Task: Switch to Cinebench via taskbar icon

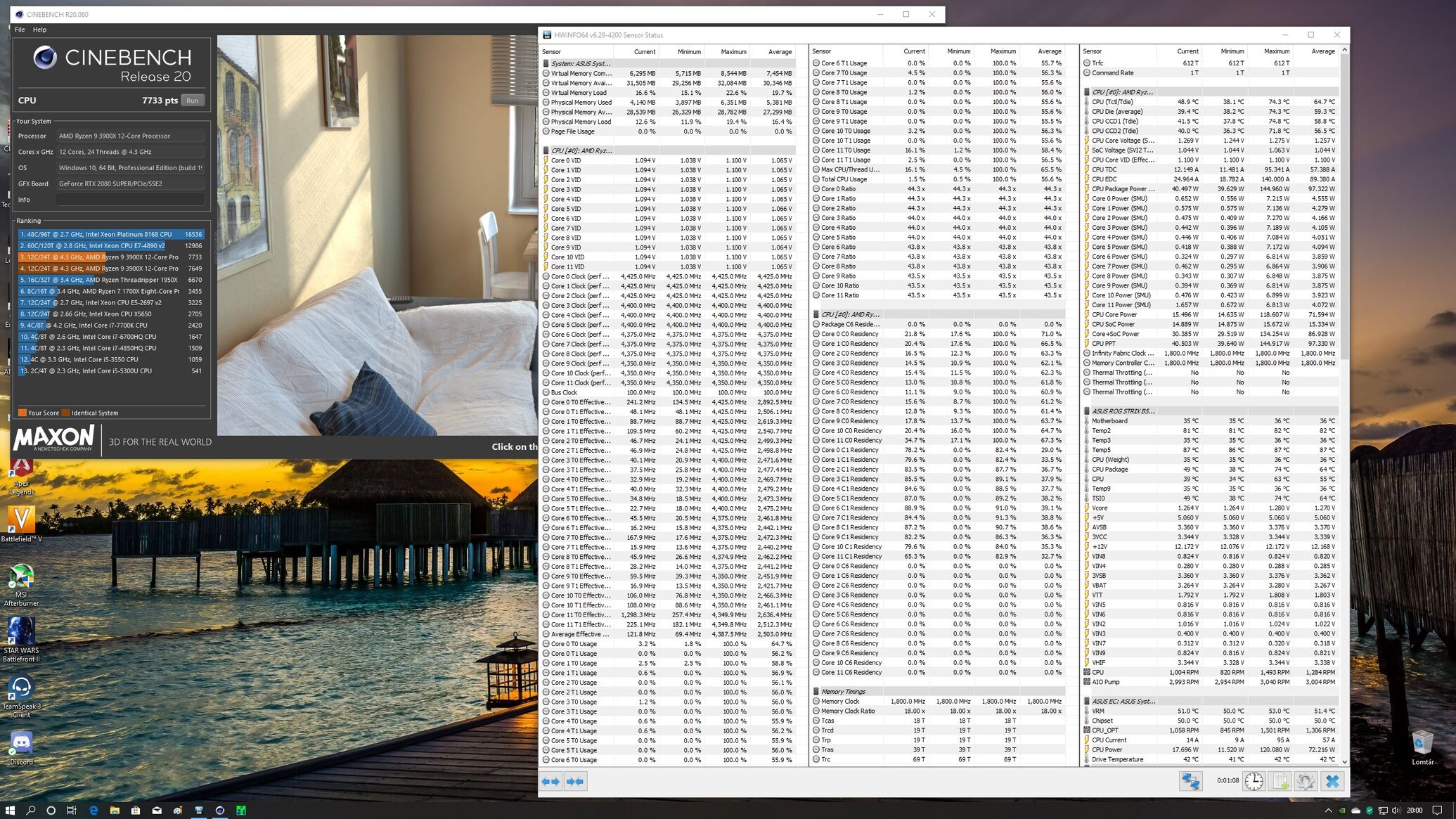Action: coord(220,810)
